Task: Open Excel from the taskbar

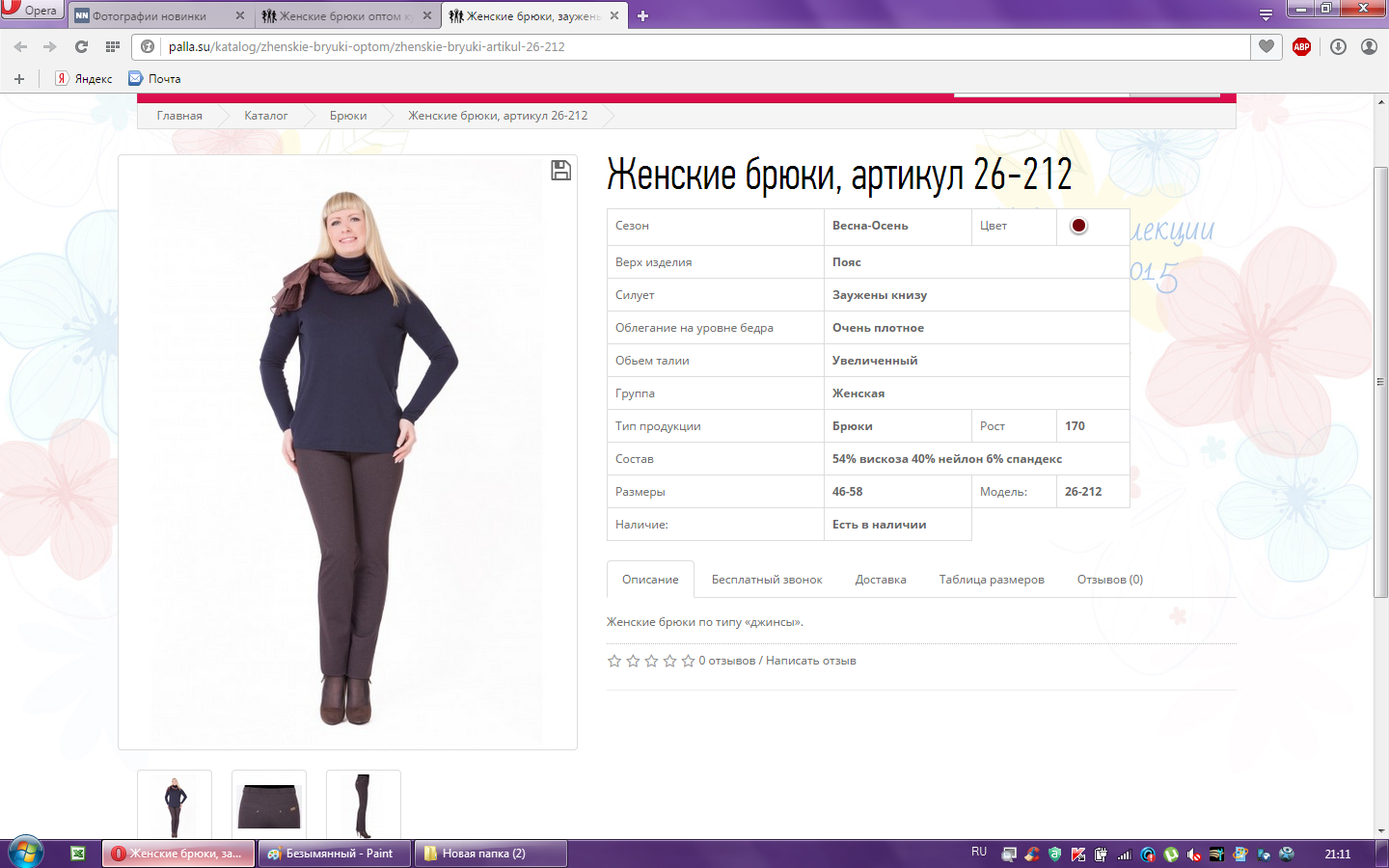Action: [78, 854]
